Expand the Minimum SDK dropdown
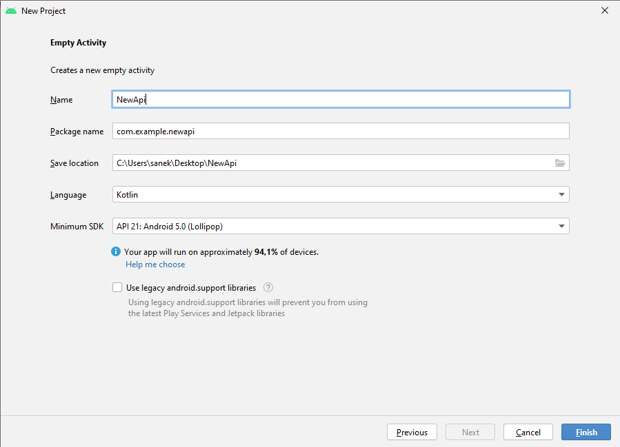 click(340, 227)
